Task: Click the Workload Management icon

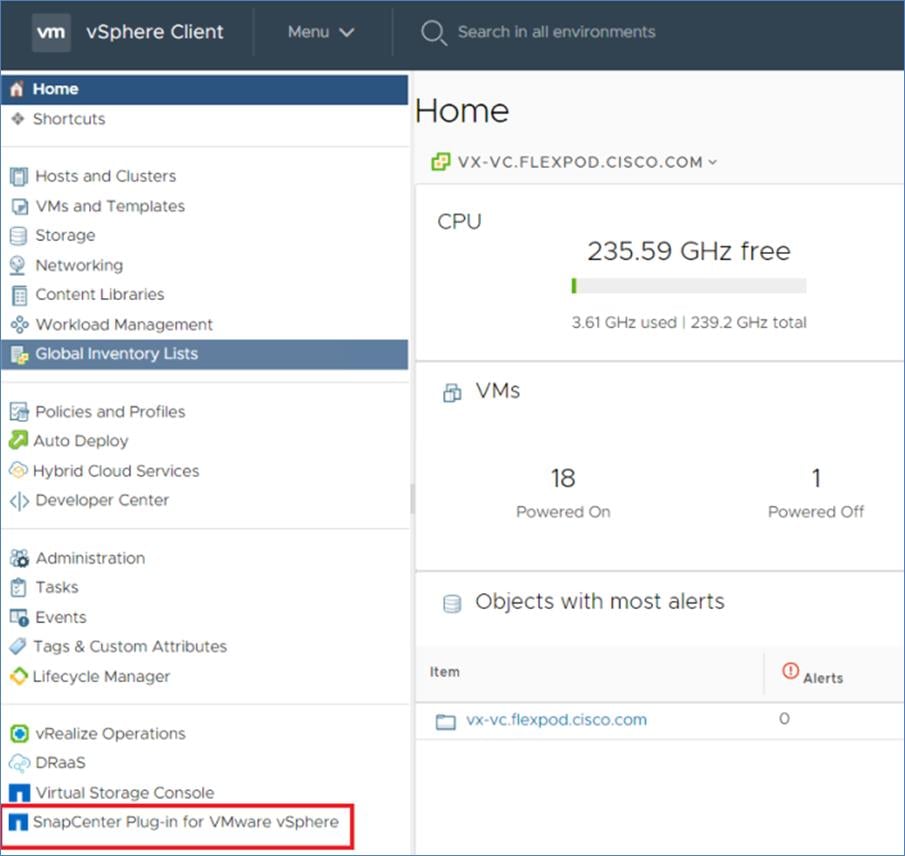Action: point(19,325)
